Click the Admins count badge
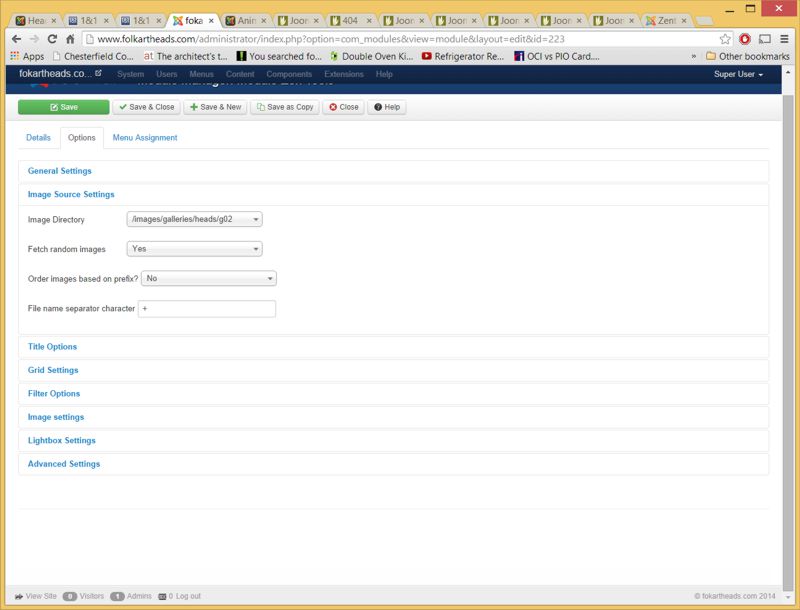Viewport: 800px width, 610px height. pos(117,596)
